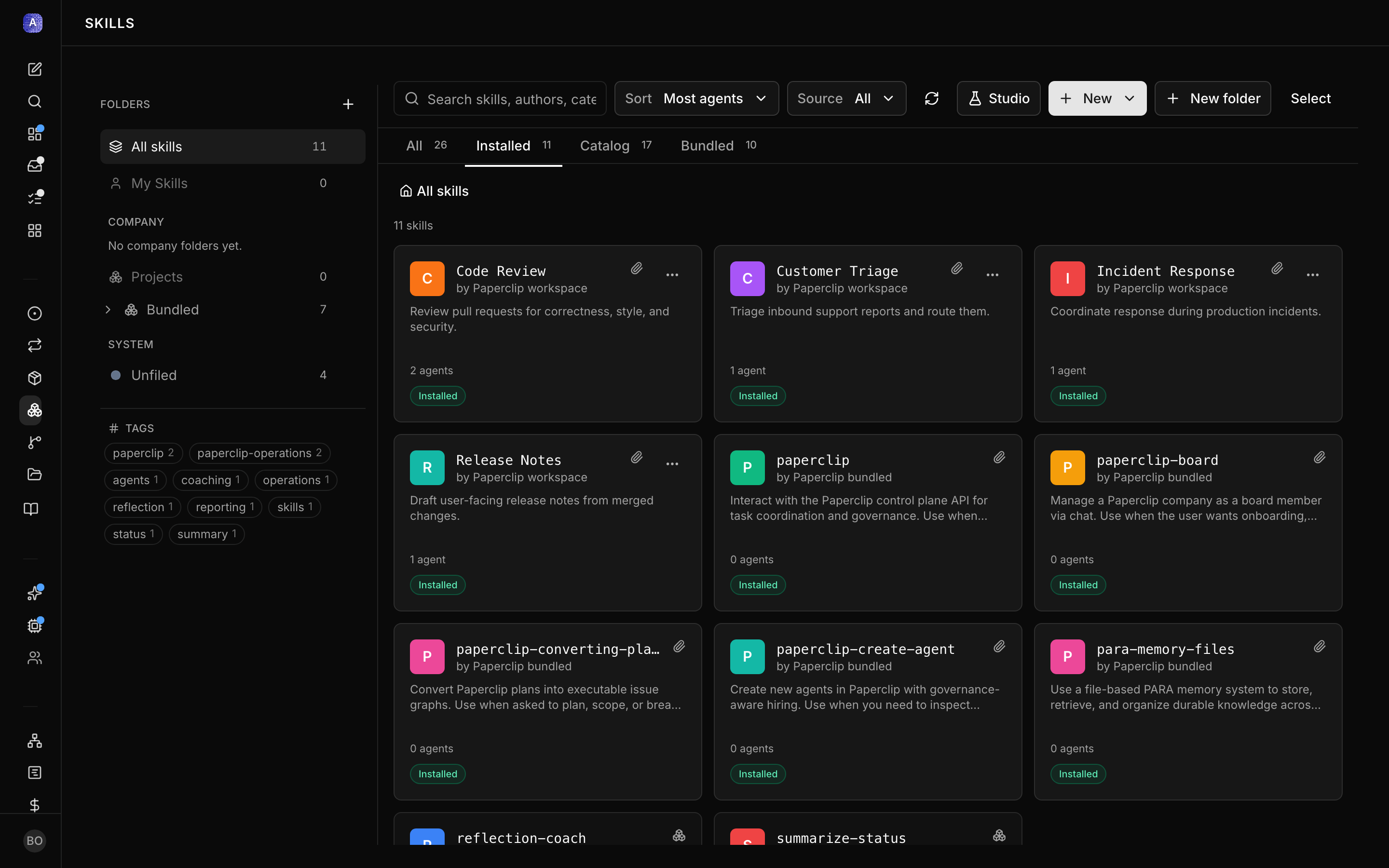
Task: Switch to the All tab
Action: click(426, 146)
